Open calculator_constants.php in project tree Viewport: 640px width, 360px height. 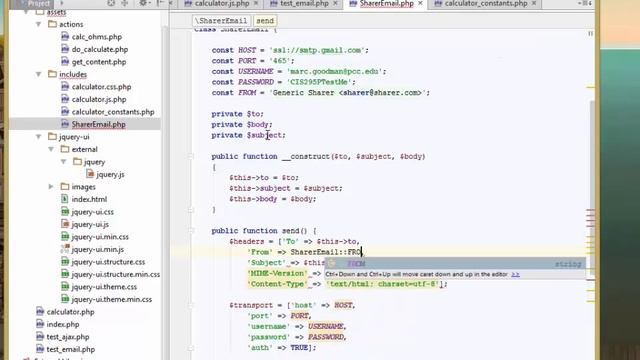coord(113,112)
